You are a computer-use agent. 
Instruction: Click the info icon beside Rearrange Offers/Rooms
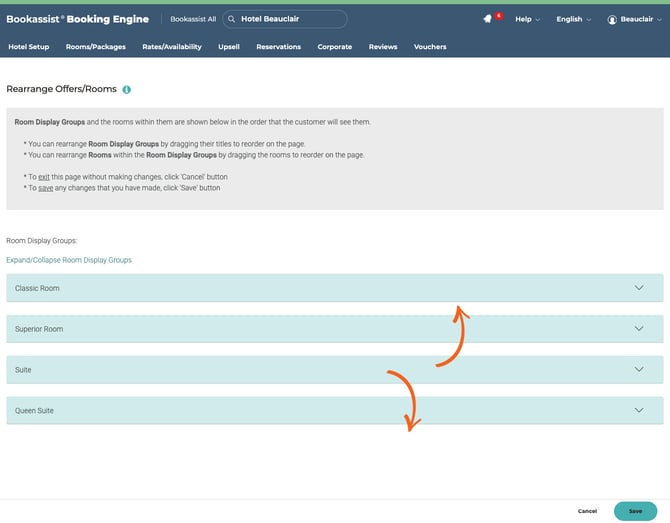(x=127, y=90)
